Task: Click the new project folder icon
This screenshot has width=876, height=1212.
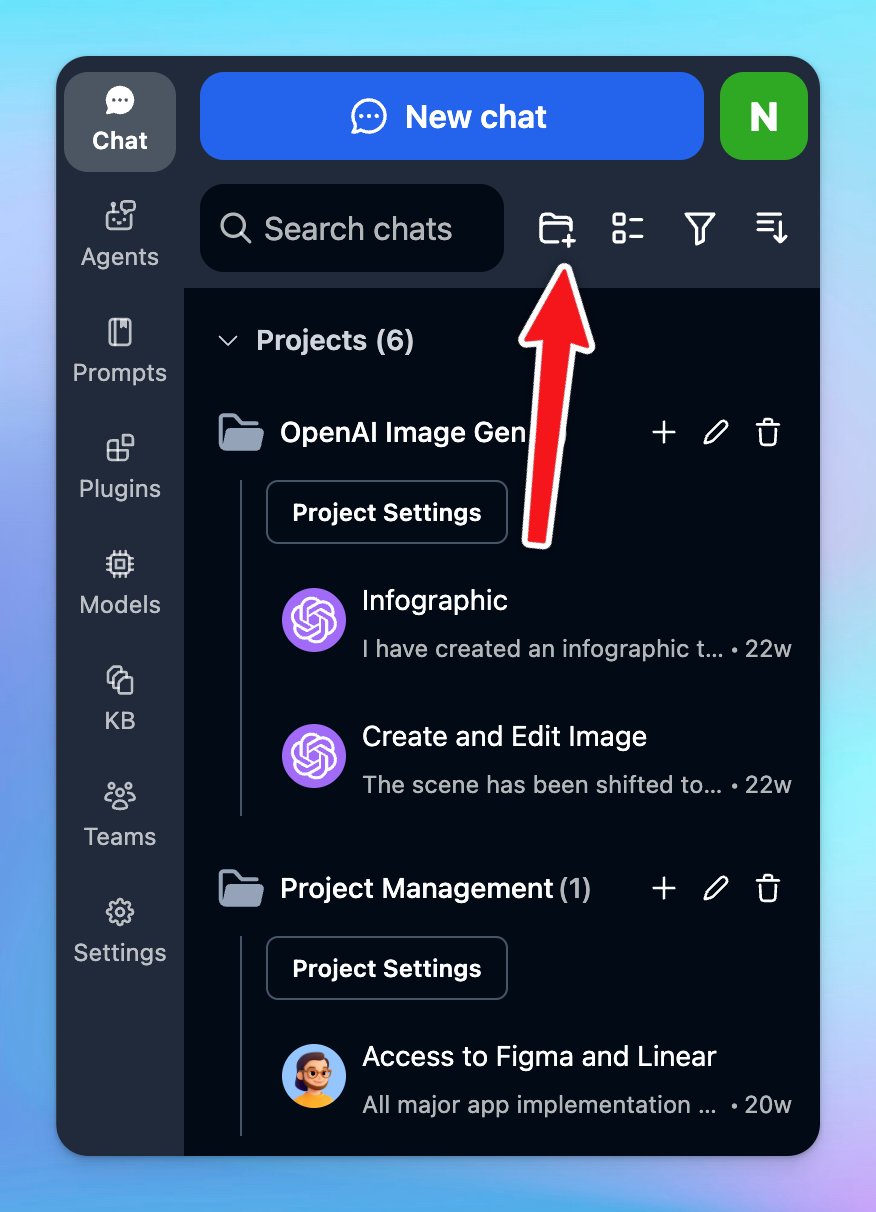Action: (557, 229)
